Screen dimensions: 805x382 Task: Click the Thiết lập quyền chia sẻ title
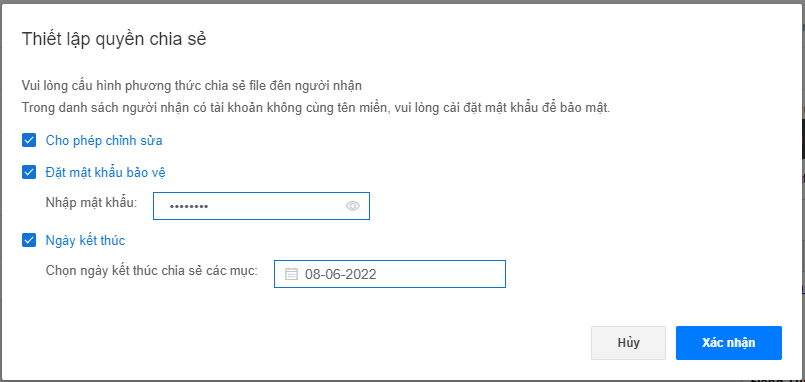pyautogui.click(x=114, y=39)
